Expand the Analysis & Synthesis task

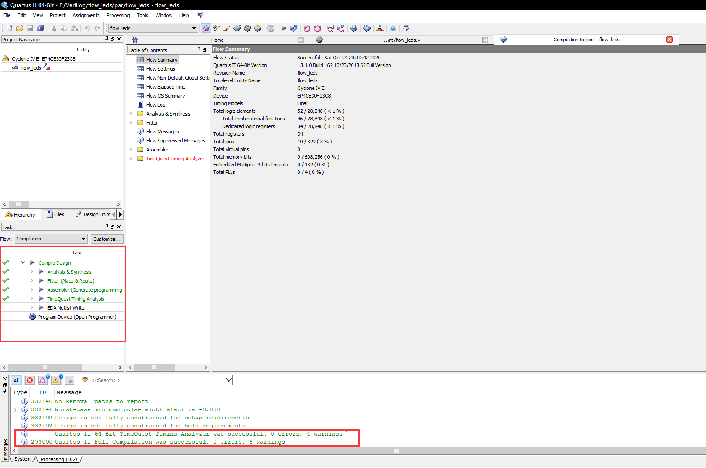point(32,272)
